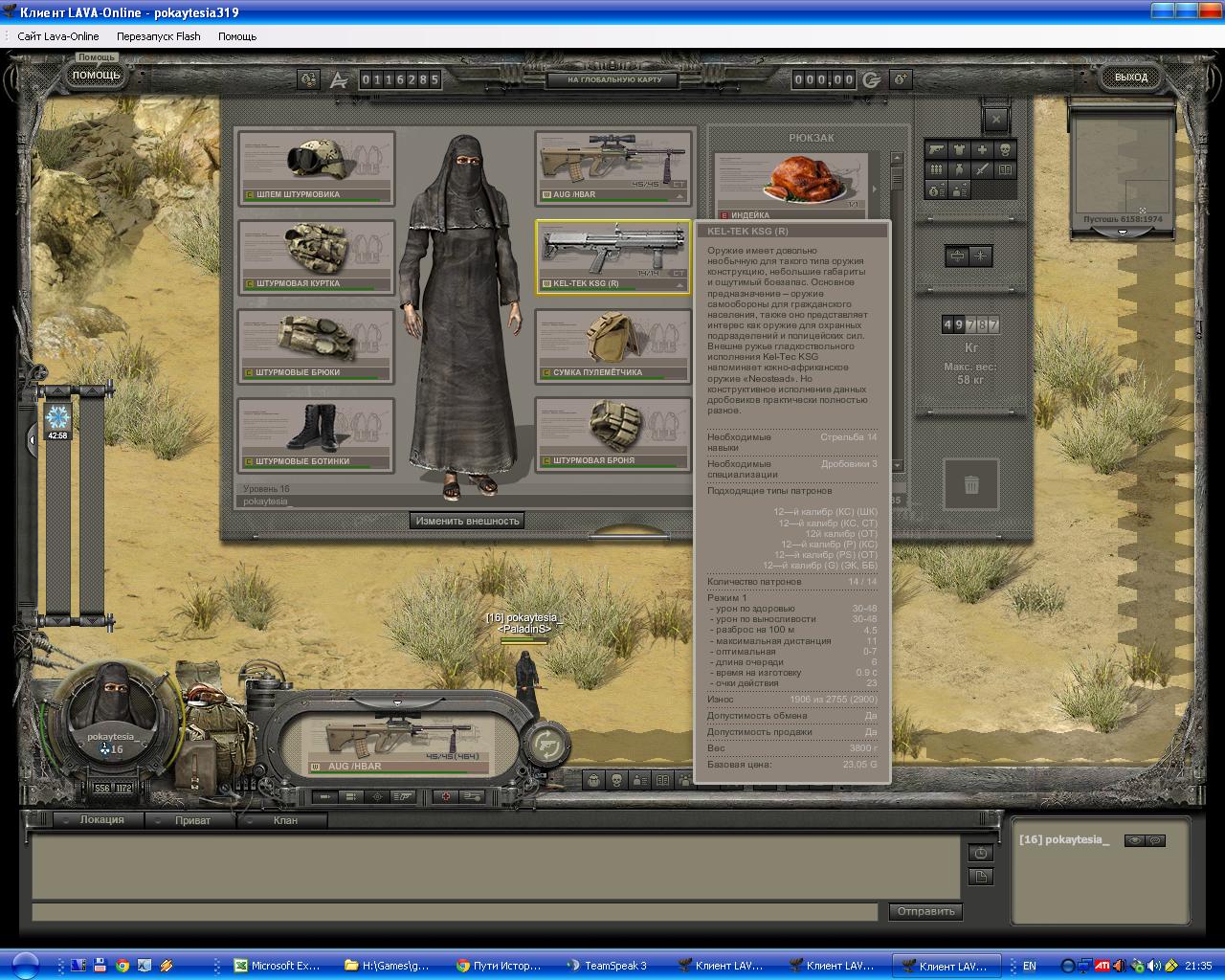The width and height of the screenshot is (1225, 980).
Task: Click the chat clock timestamp icon
Action: (x=980, y=853)
